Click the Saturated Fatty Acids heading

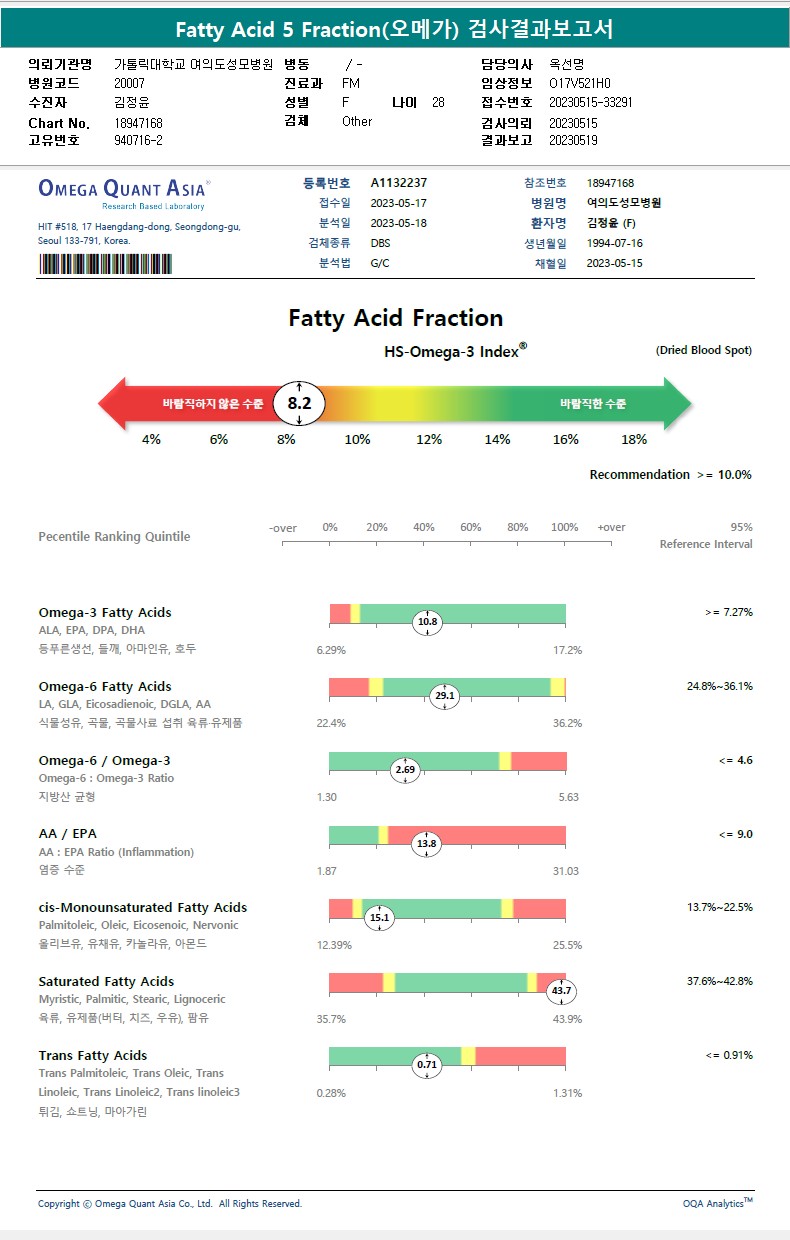[x=106, y=981]
